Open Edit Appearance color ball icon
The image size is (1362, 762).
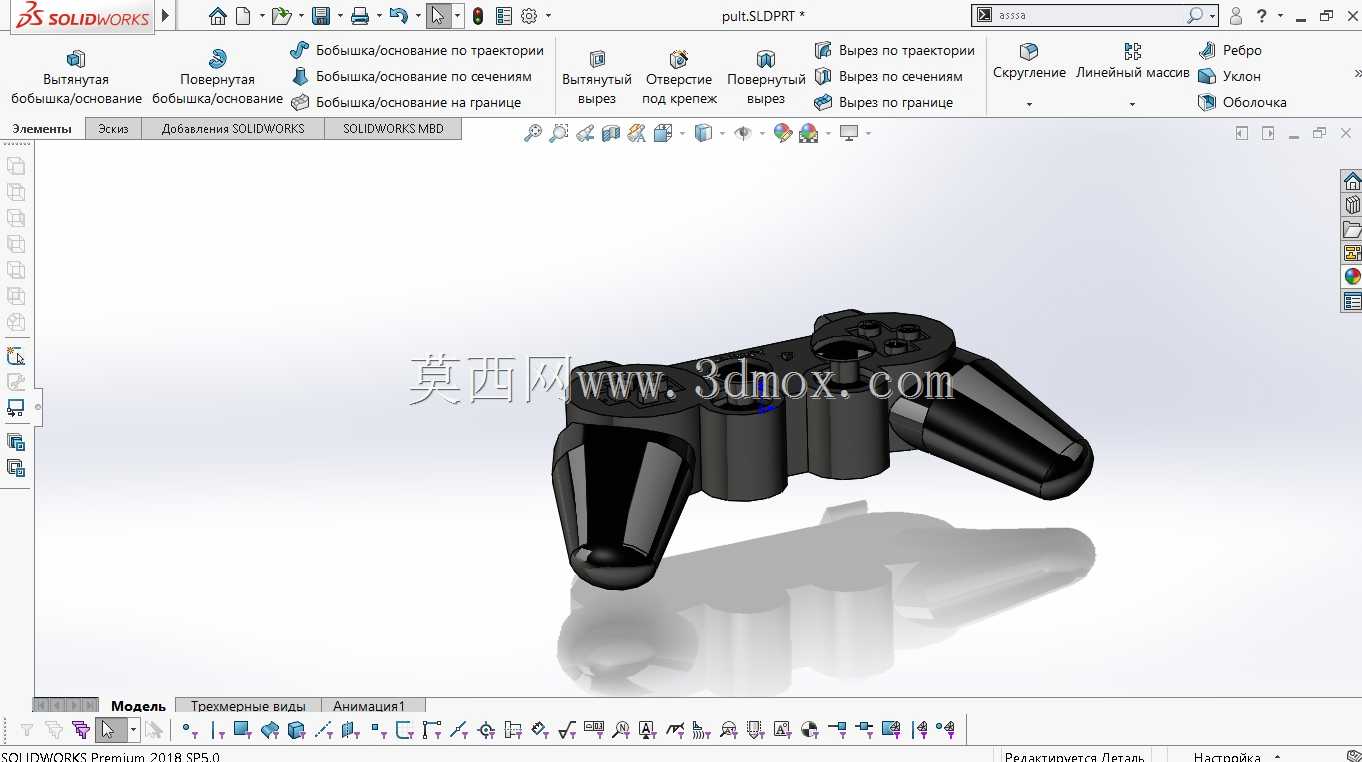point(783,133)
